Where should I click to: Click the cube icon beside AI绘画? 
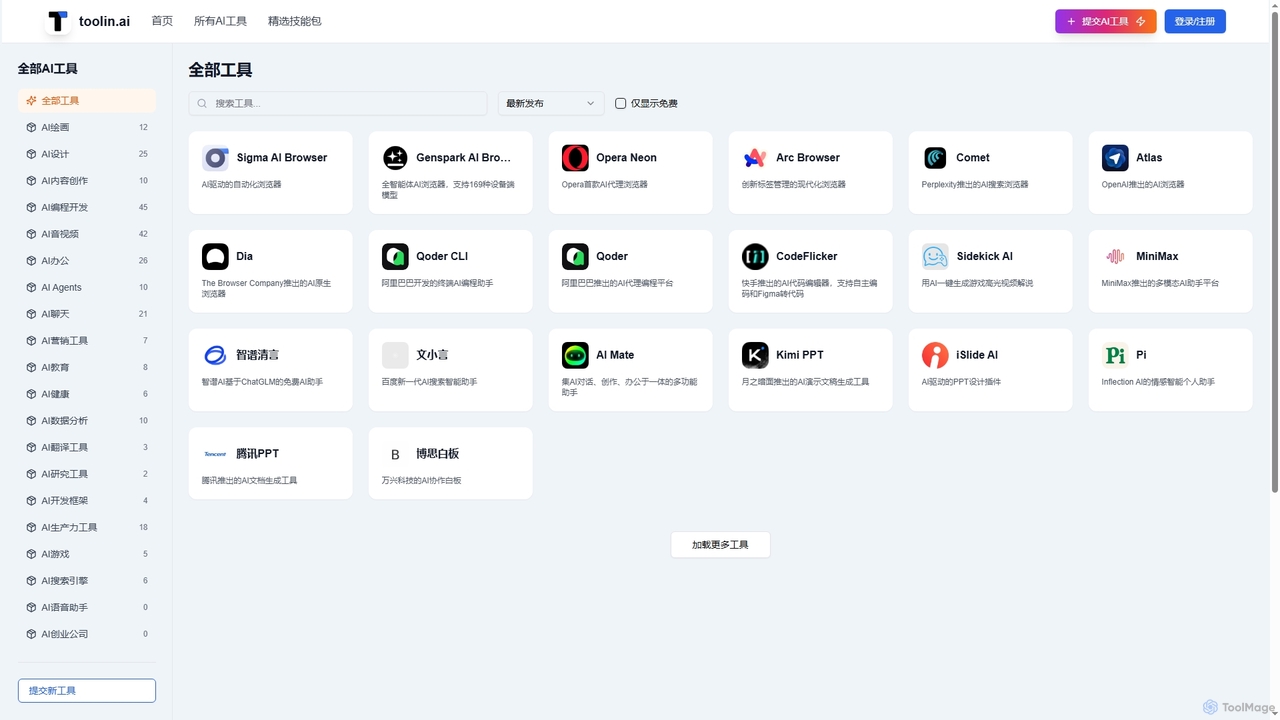pyautogui.click(x=31, y=127)
